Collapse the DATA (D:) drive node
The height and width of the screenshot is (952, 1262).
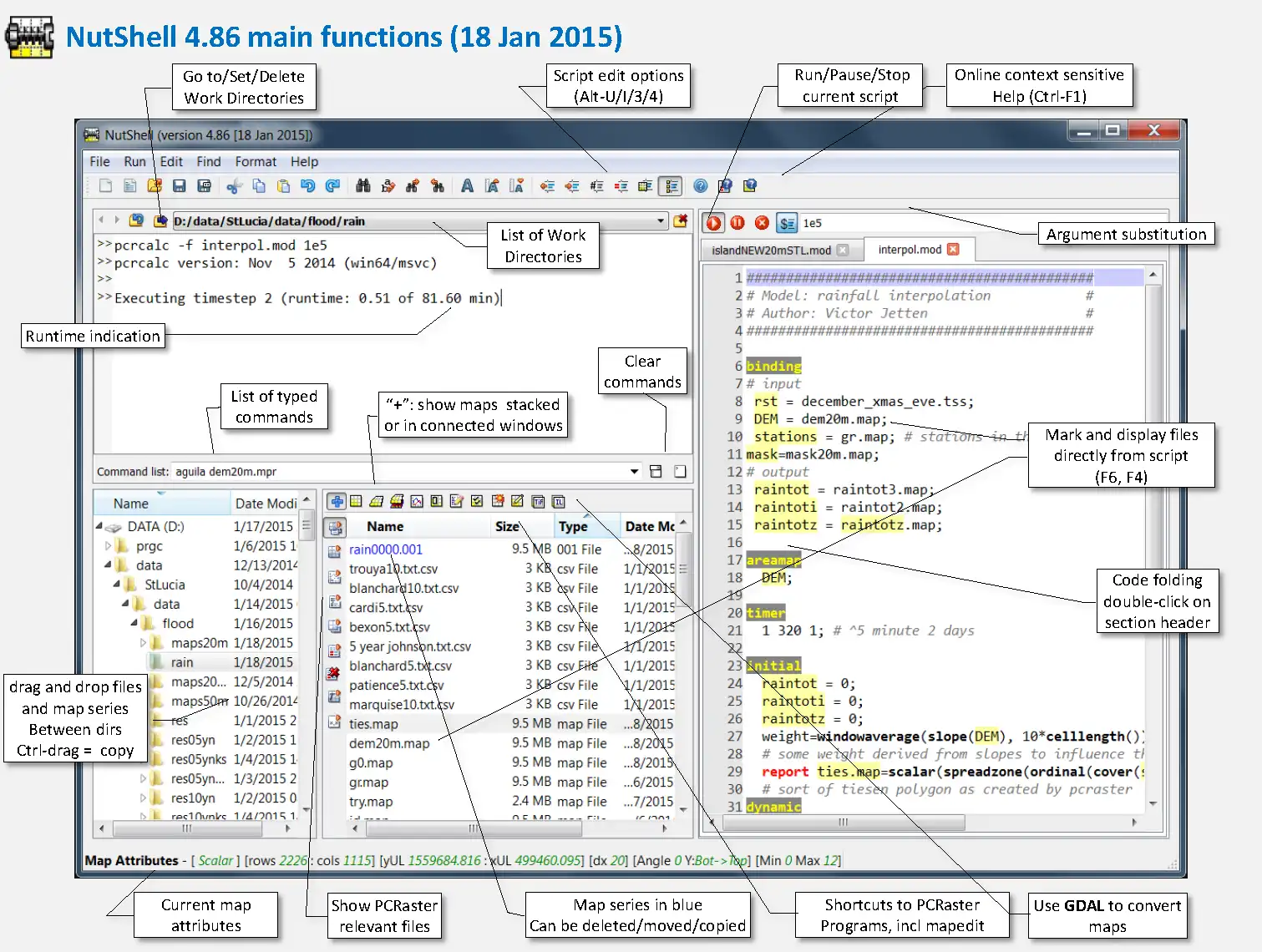tap(99, 526)
